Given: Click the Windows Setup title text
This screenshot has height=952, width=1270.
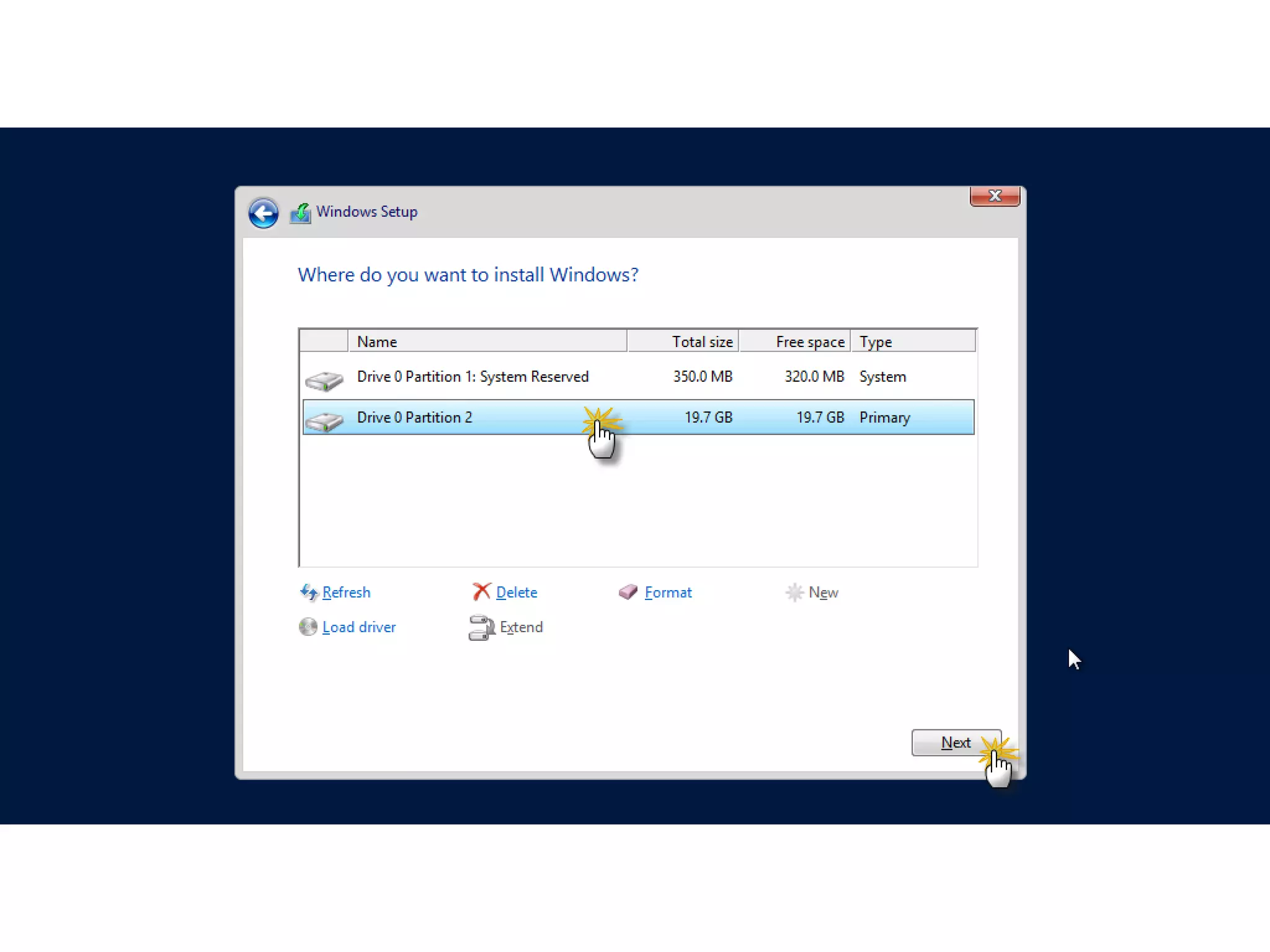Looking at the screenshot, I should [366, 212].
